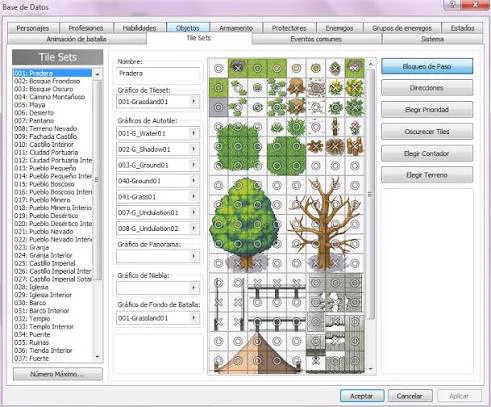Click the Elegir Terreno button

point(427,175)
